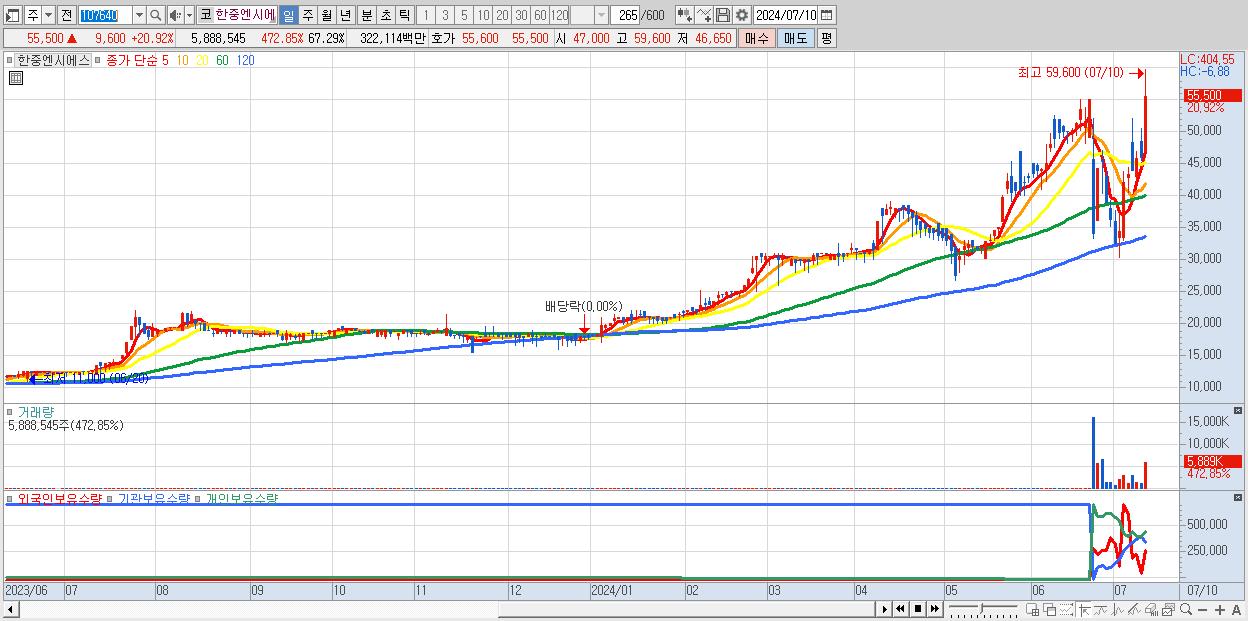
Task: Click the window-with-grid icon on bottom bar
Action: [x=1032, y=609]
